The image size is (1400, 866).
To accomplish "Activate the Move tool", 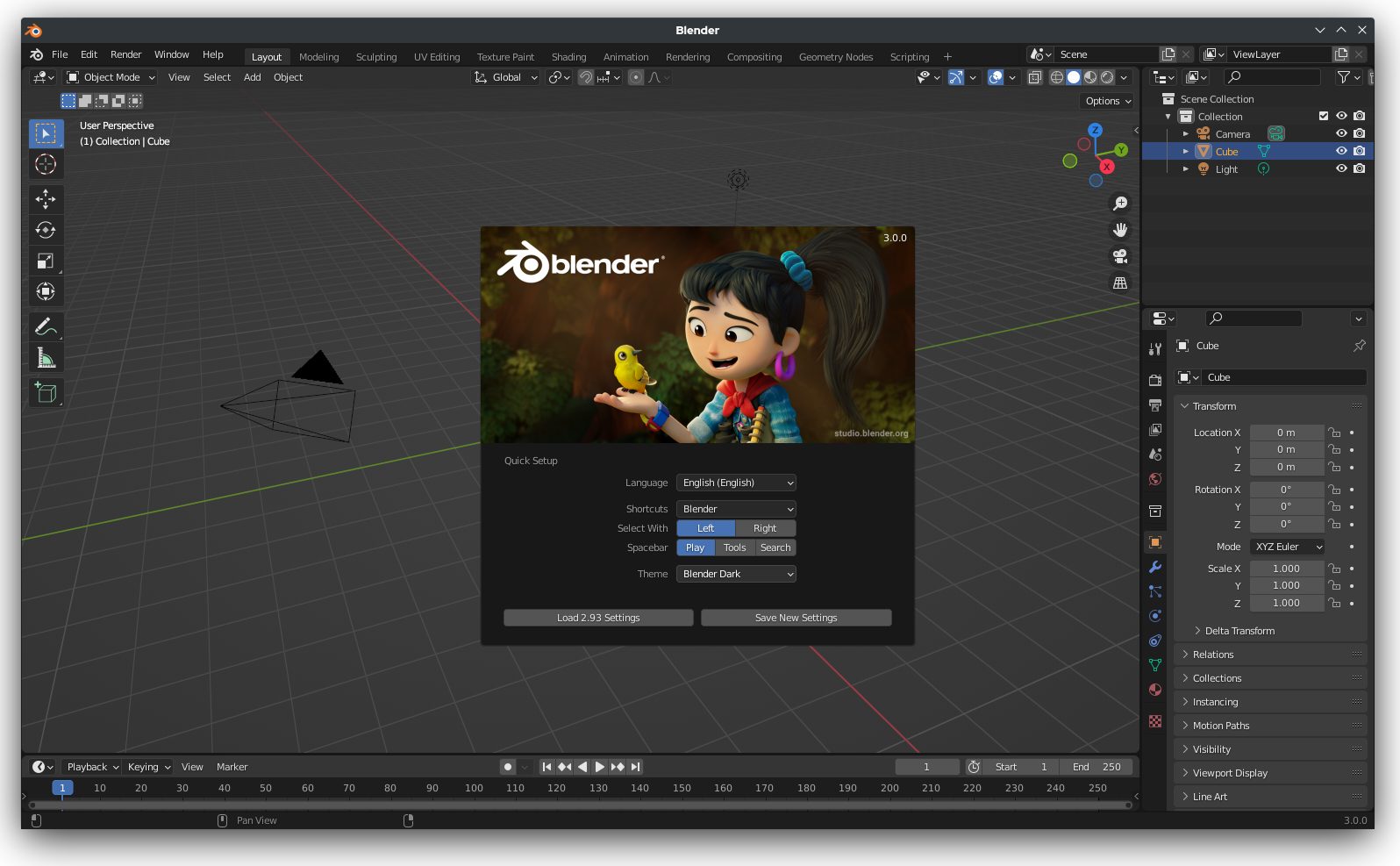I will point(46,199).
